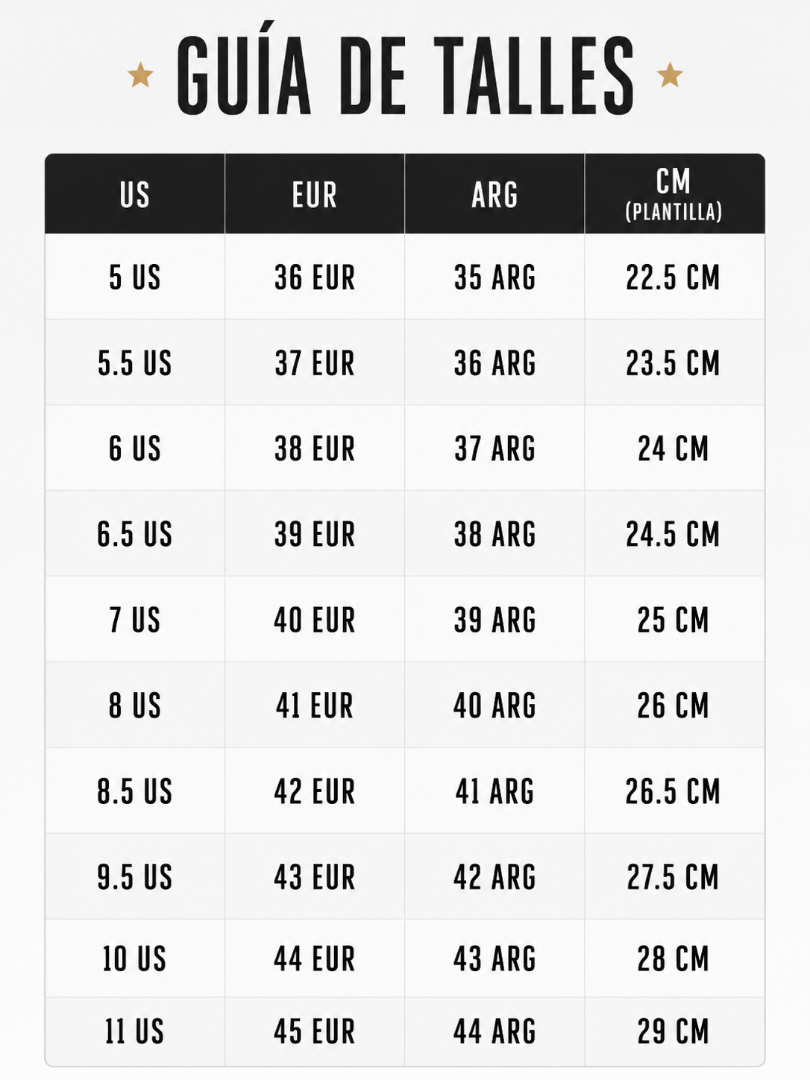Click the 41 EUR cell
Screen dimensions: 810x1080
click(315, 705)
